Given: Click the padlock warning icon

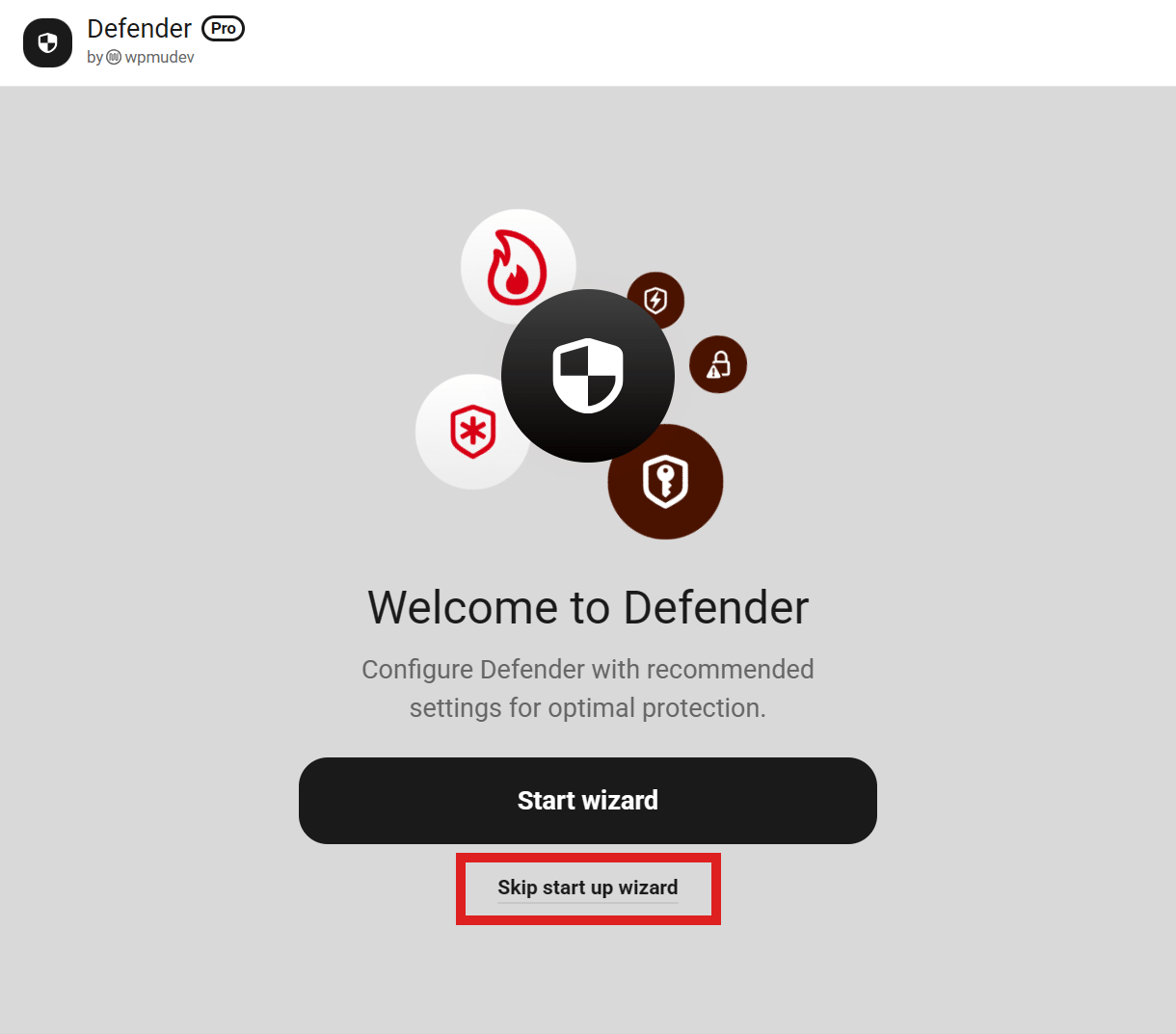Looking at the screenshot, I should pos(718,364).
